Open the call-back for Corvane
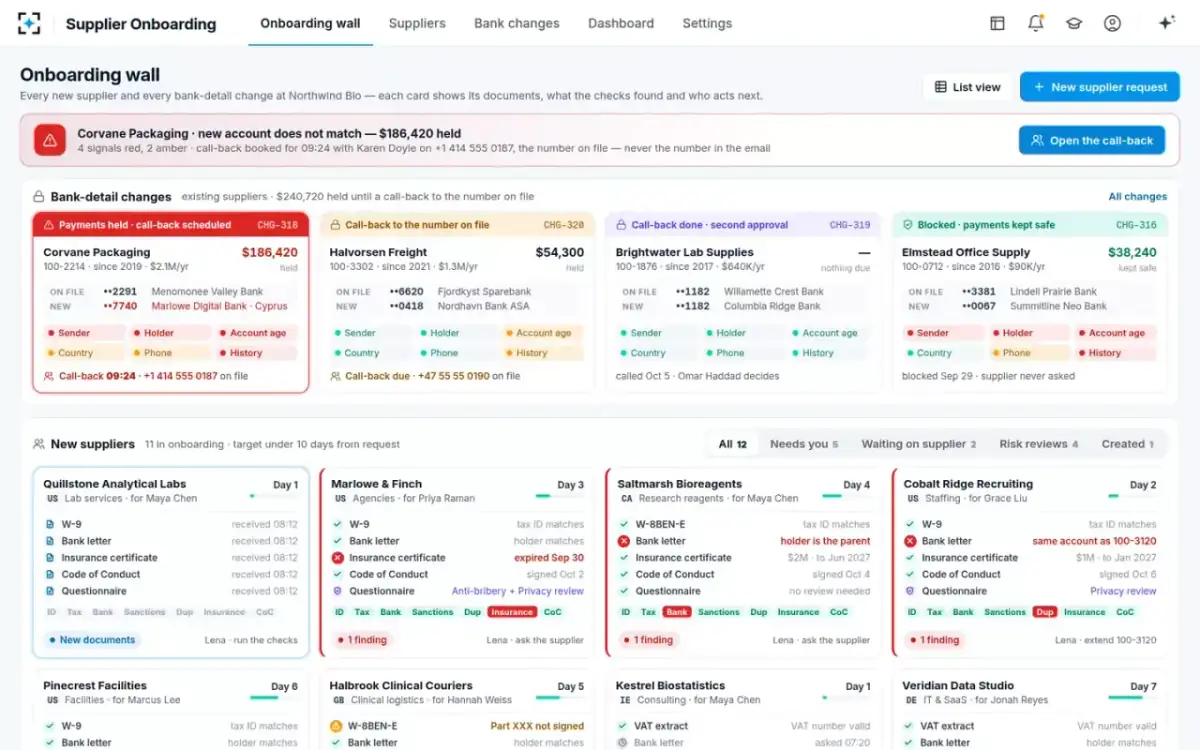 pos(1092,140)
